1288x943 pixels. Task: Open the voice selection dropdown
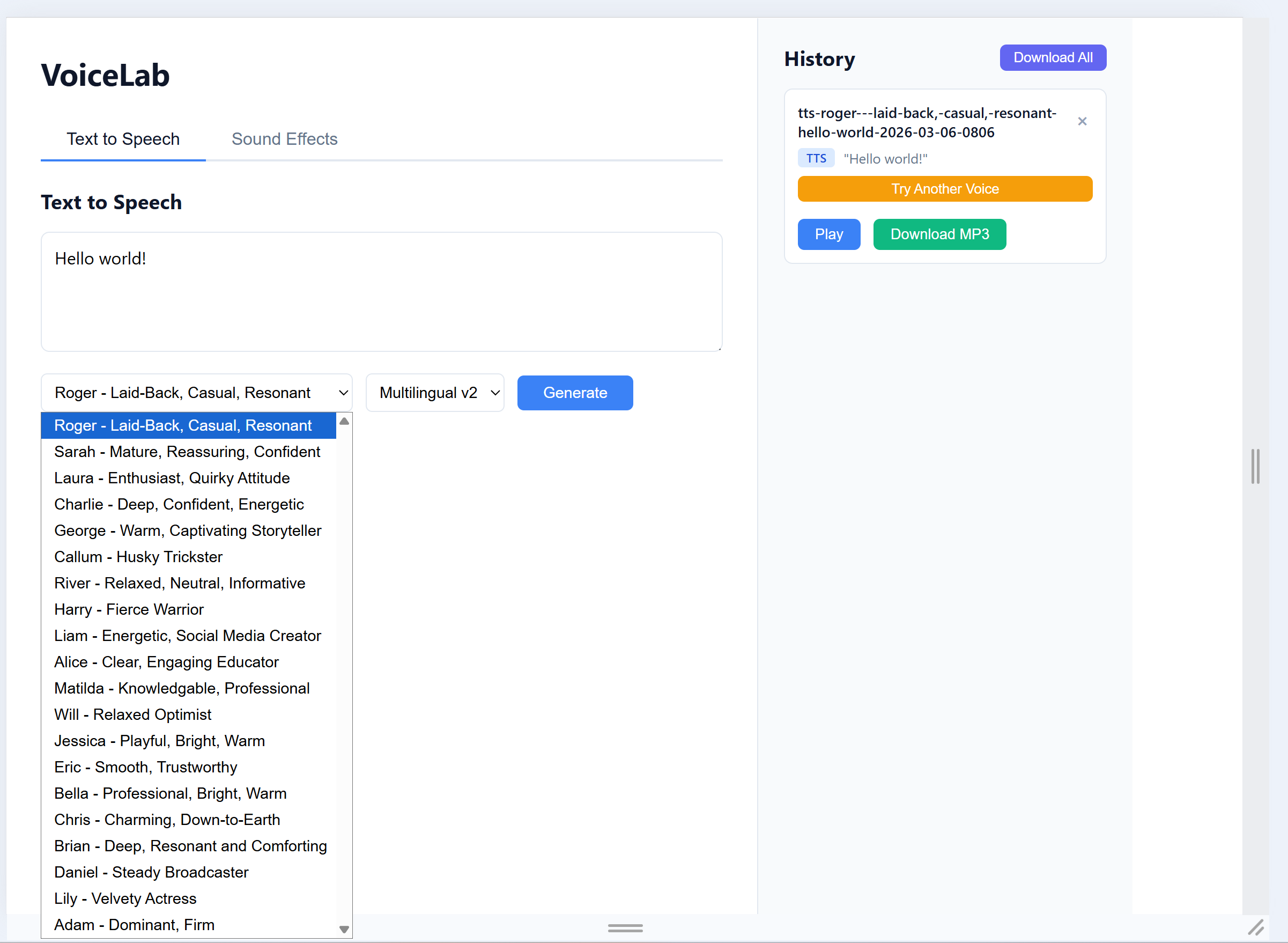pos(196,393)
